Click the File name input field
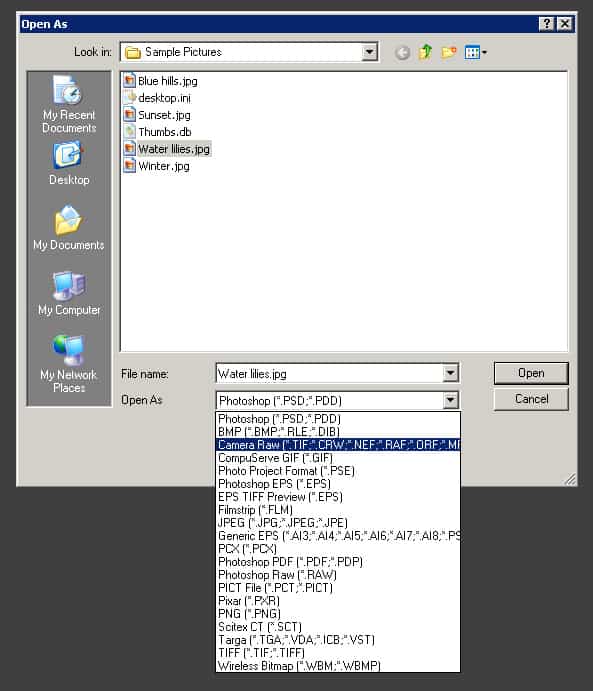The width and height of the screenshot is (593, 691). pos(330,373)
